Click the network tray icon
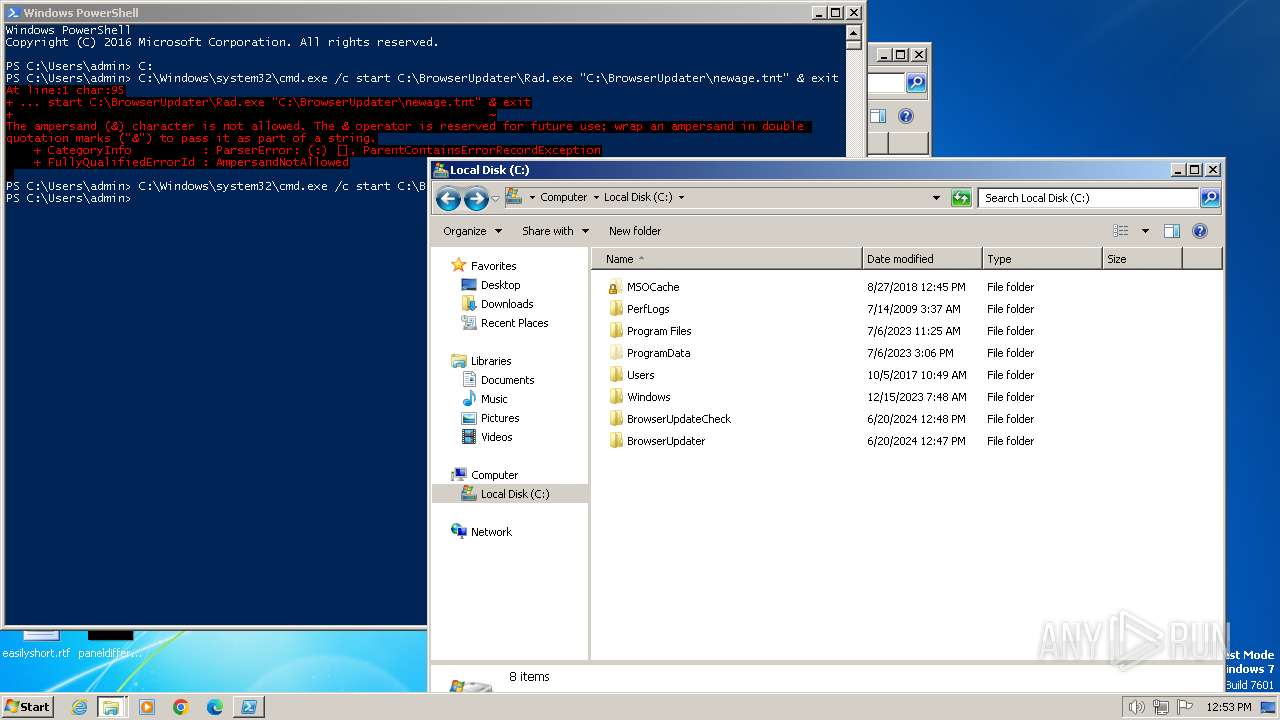Viewport: 1280px width, 720px height. [x=1161, y=707]
